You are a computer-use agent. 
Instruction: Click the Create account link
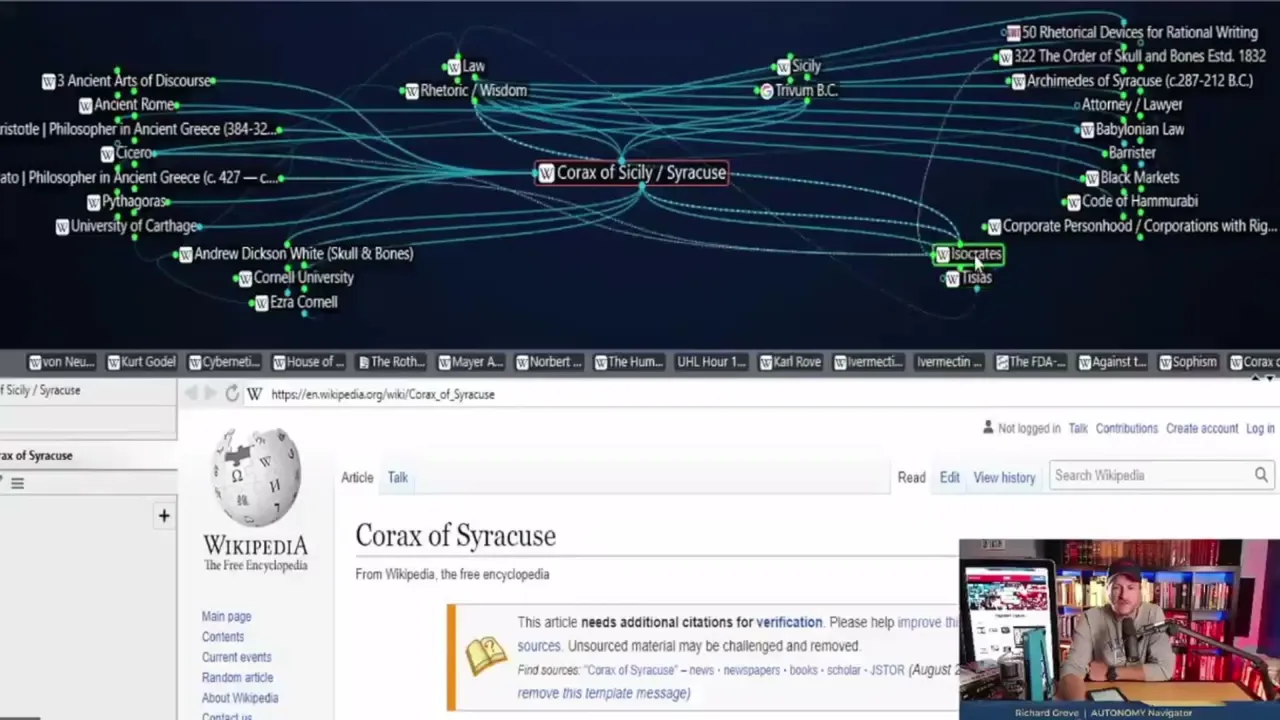click(x=1202, y=428)
